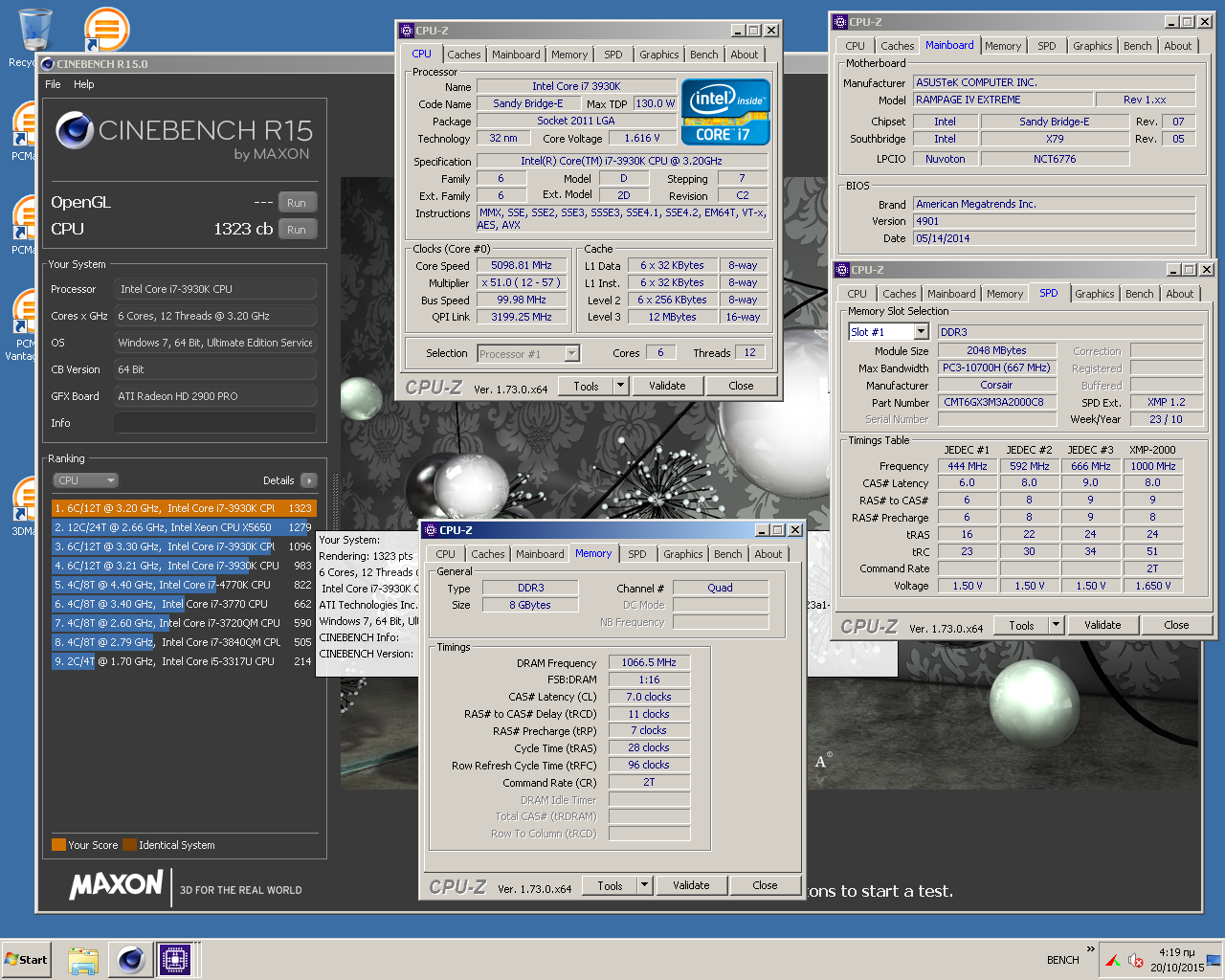This screenshot has height=980, width=1225.
Task: Click the AMD Catalyst tray icon
Action: (x=1113, y=960)
